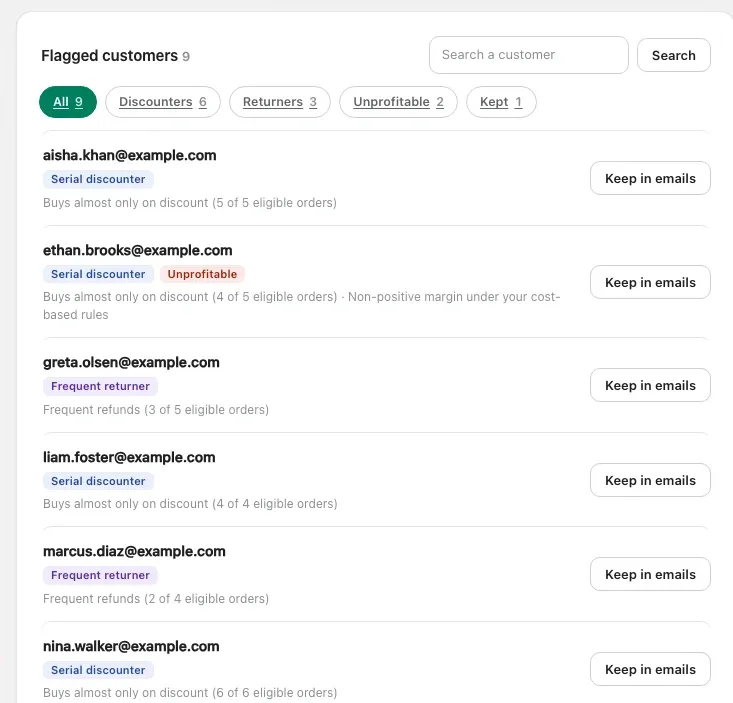The height and width of the screenshot is (703, 733).
Task: Click the aisha.khan@example.com email text
Action: (x=129, y=155)
